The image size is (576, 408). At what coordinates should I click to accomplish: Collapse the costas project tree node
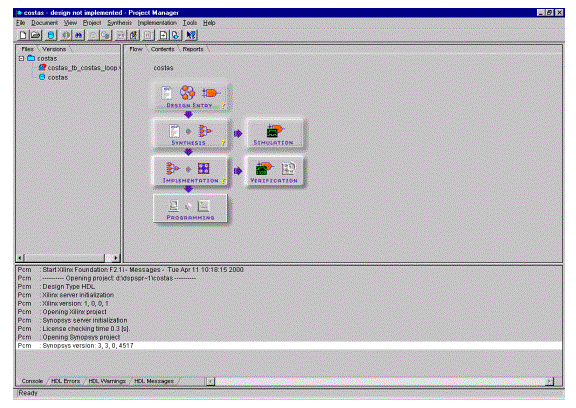(x=21, y=58)
